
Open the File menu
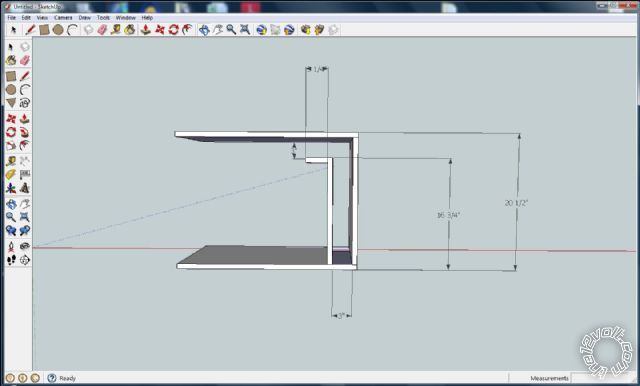click(11, 18)
